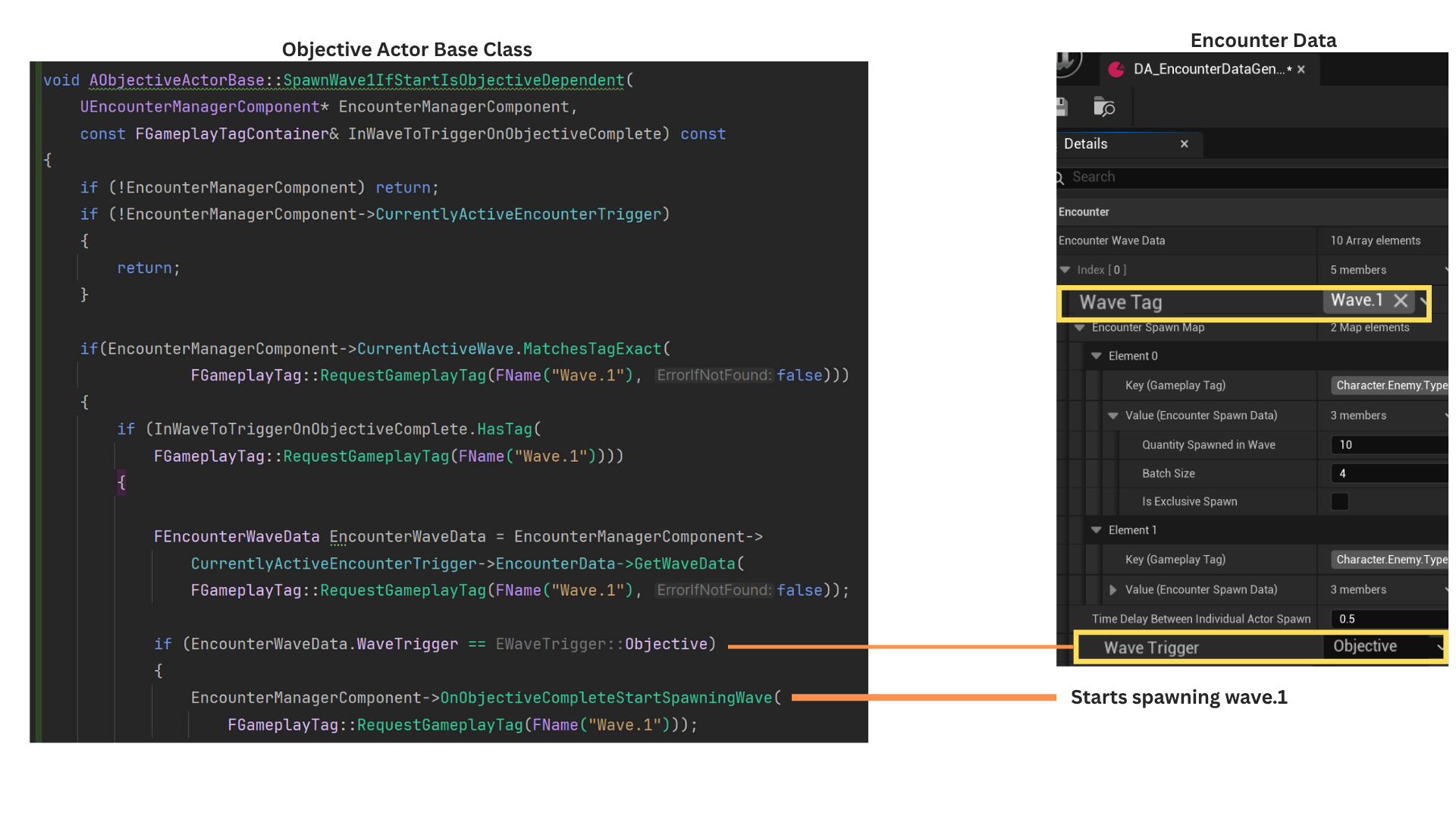
Task: Click the Unreal Engine logo icon
Action: click(x=1068, y=62)
